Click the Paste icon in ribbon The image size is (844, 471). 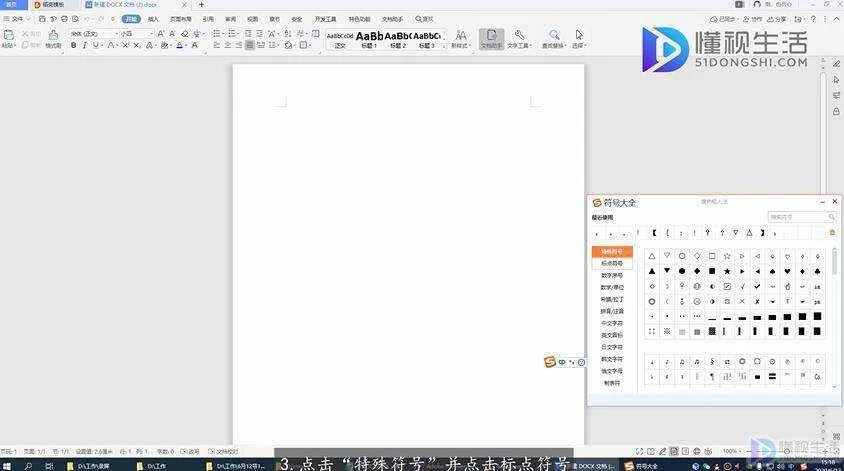(8, 37)
